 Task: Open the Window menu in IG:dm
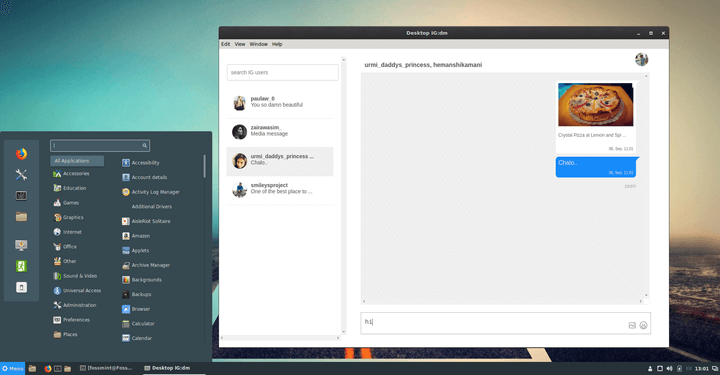259,44
